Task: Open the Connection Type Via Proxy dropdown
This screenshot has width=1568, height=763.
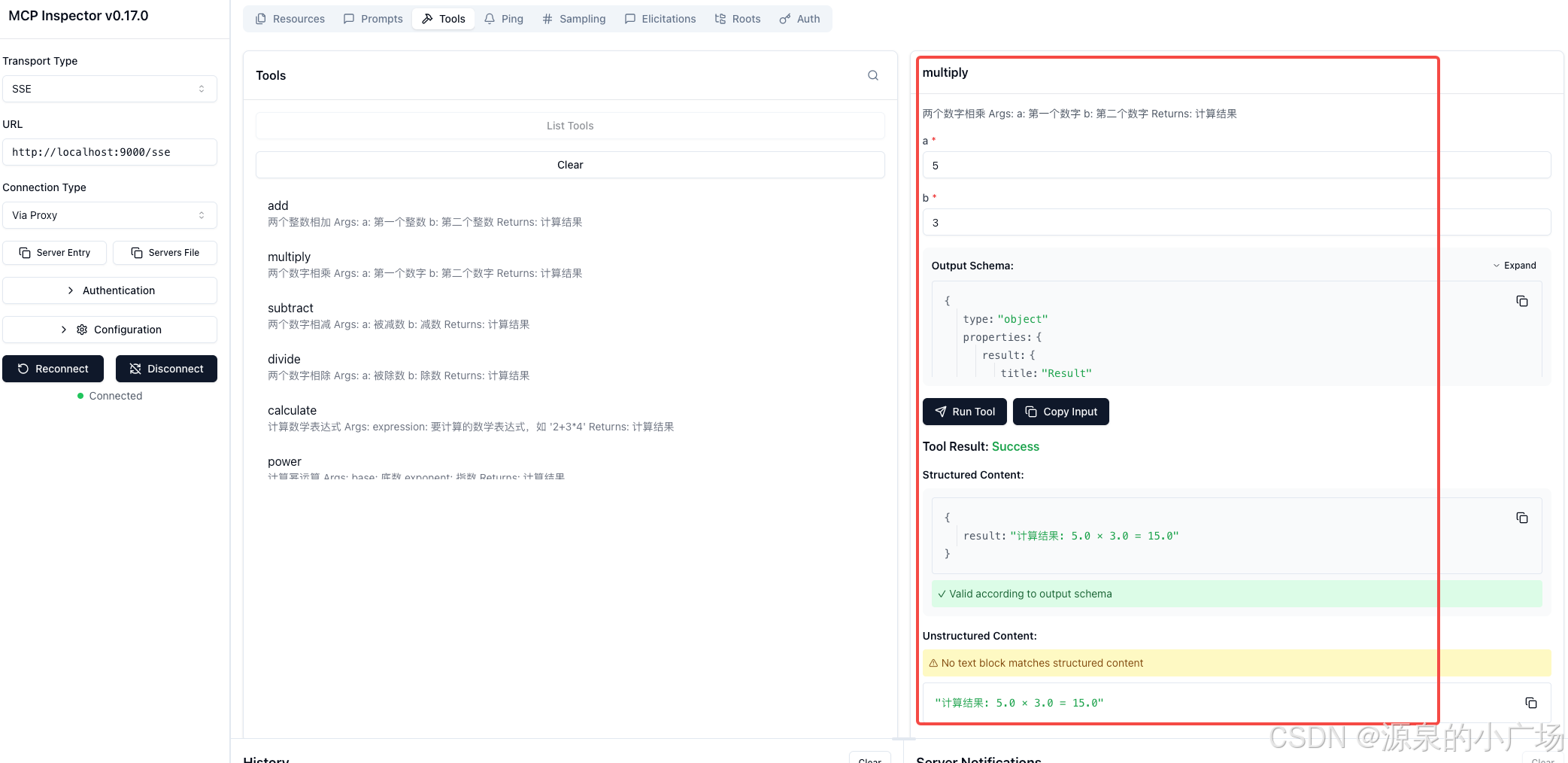Action: coord(109,215)
